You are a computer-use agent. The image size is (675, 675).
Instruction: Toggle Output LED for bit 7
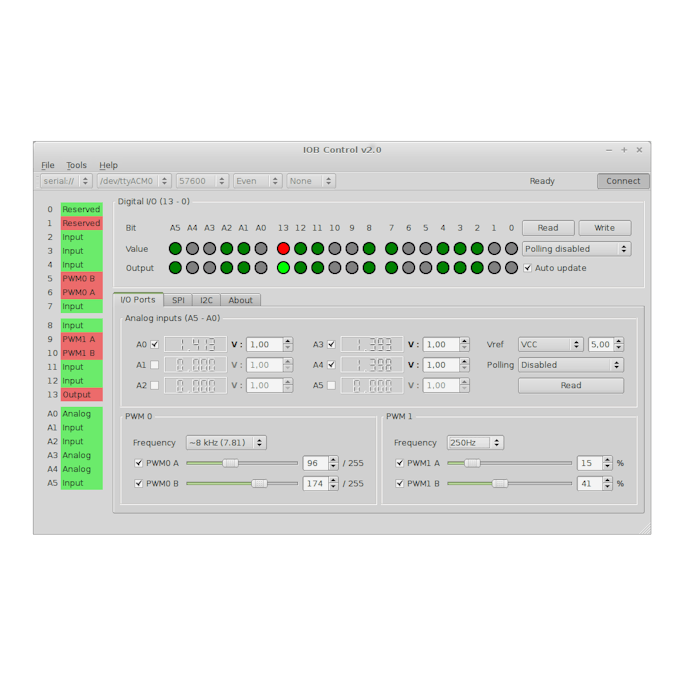[x=391, y=268]
